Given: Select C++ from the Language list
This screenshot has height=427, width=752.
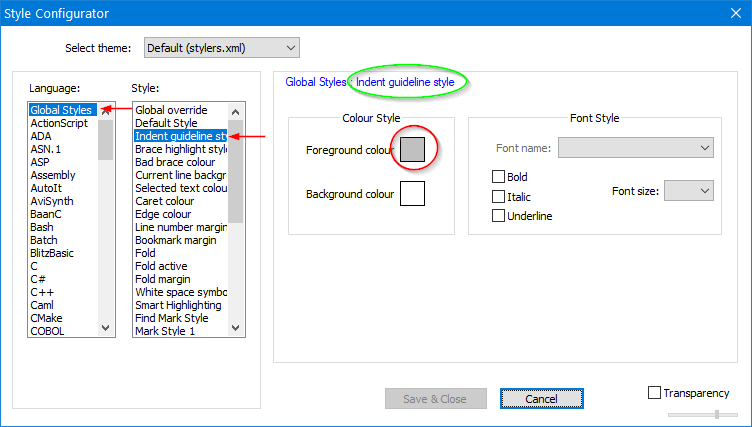Looking at the screenshot, I should 41,292.
